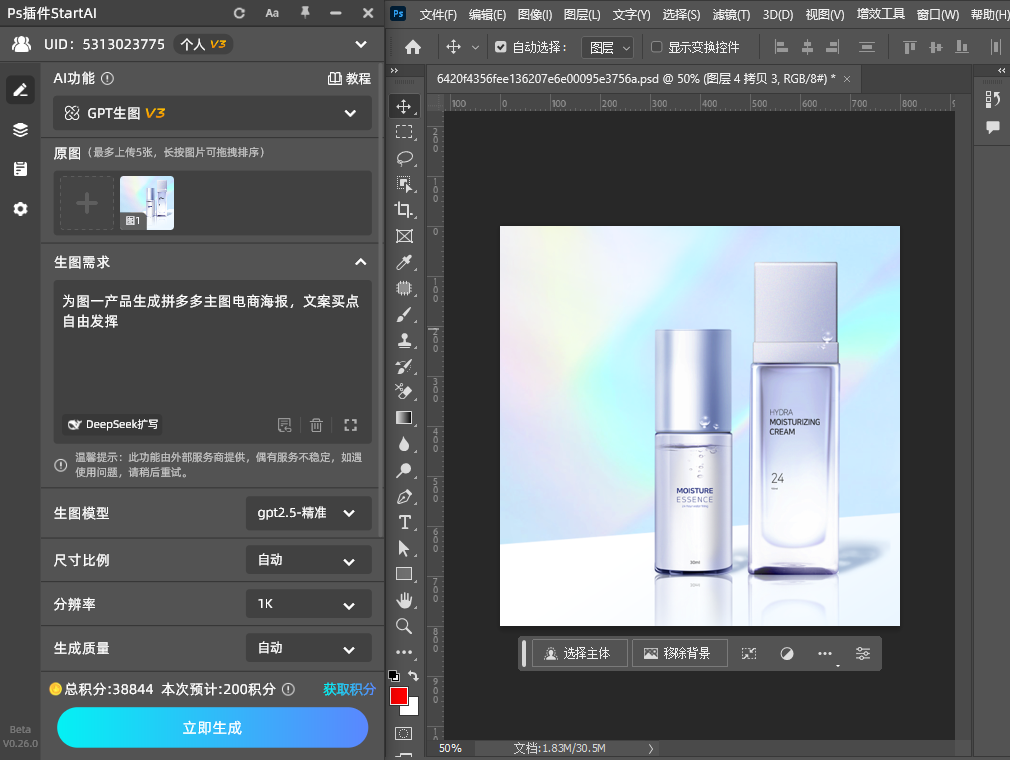Click the 获取积分 link

tap(349, 689)
